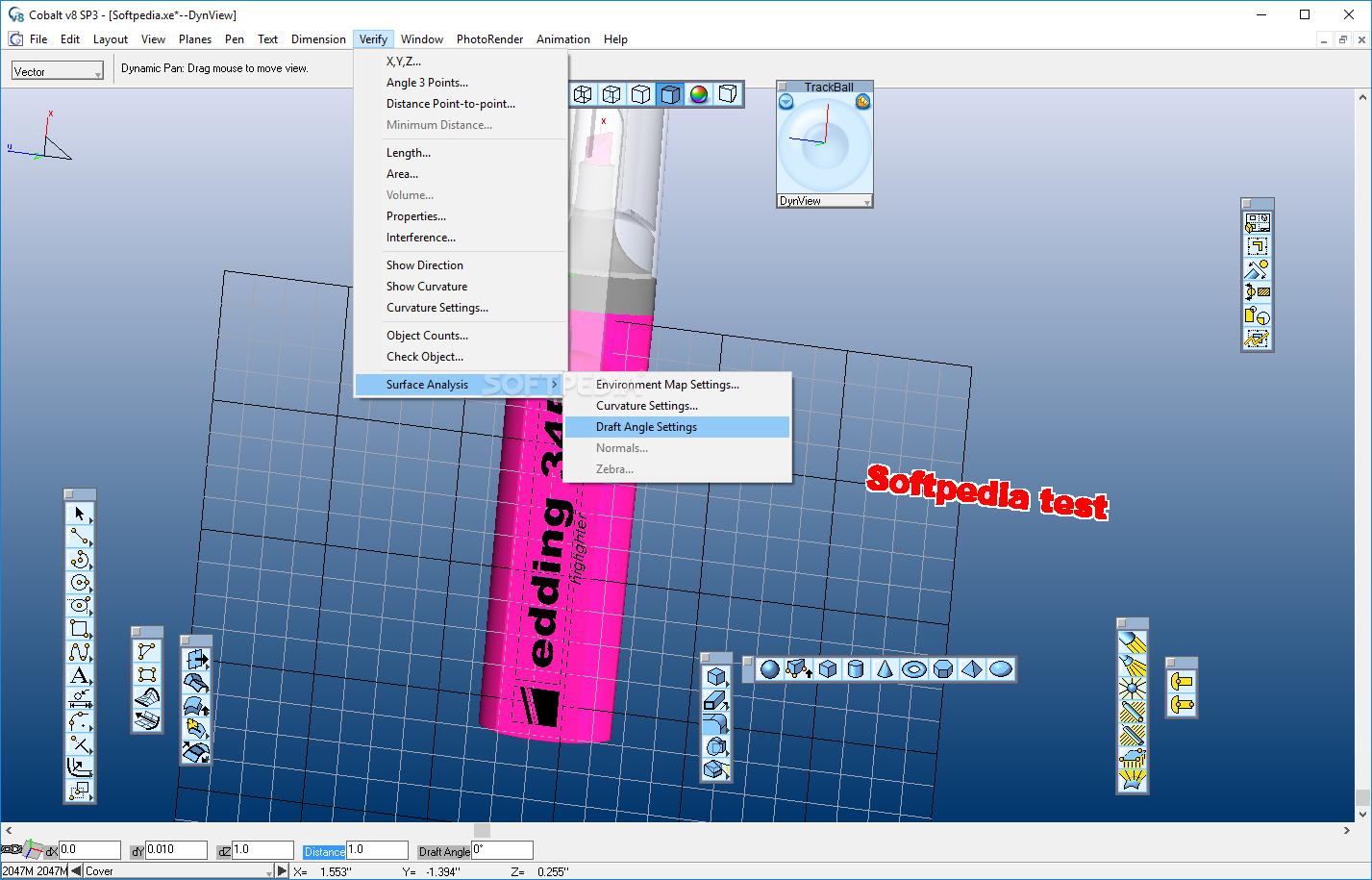The width and height of the screenshot is (1372, 880).
Task: Step to next layer with right arrow
Action: (282, 871)
